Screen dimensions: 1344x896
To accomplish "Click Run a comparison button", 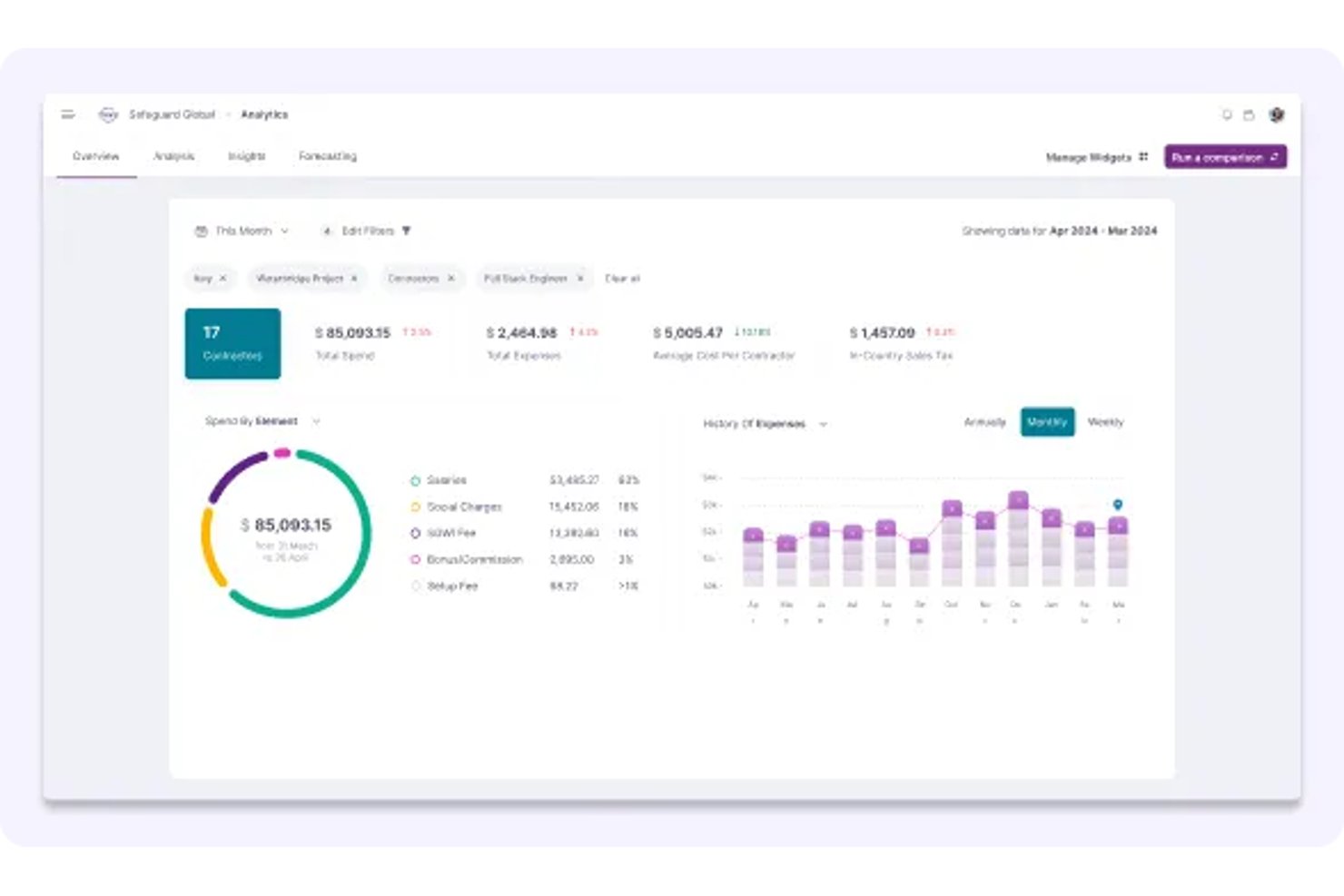I will (x=1225, y=157).
